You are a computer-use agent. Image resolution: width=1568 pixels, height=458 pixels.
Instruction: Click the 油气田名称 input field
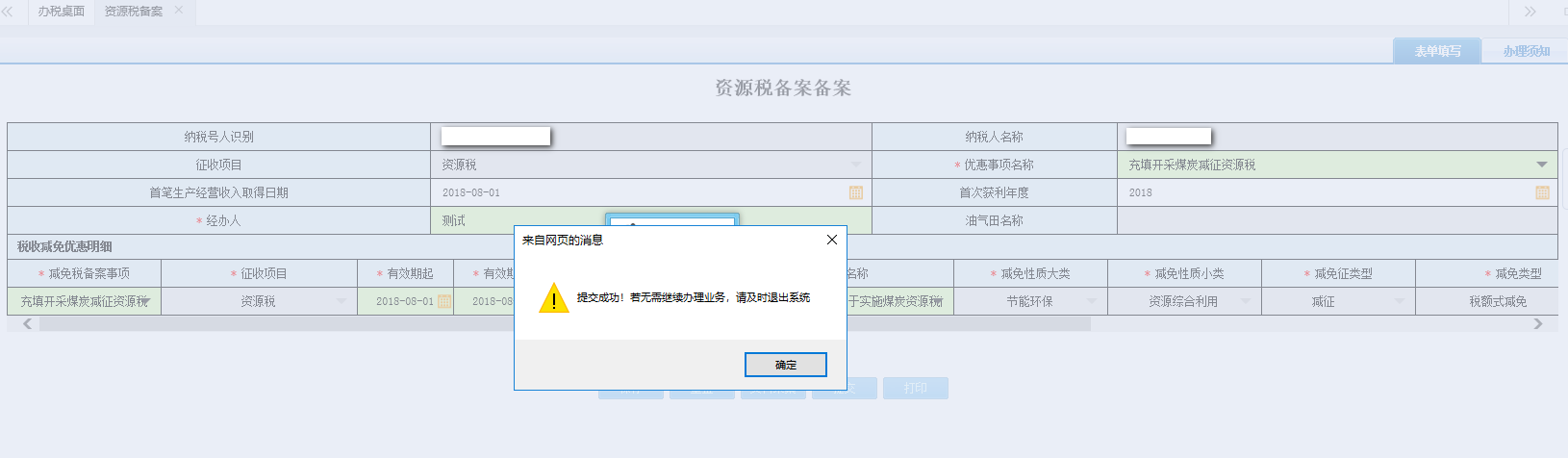1337,220
